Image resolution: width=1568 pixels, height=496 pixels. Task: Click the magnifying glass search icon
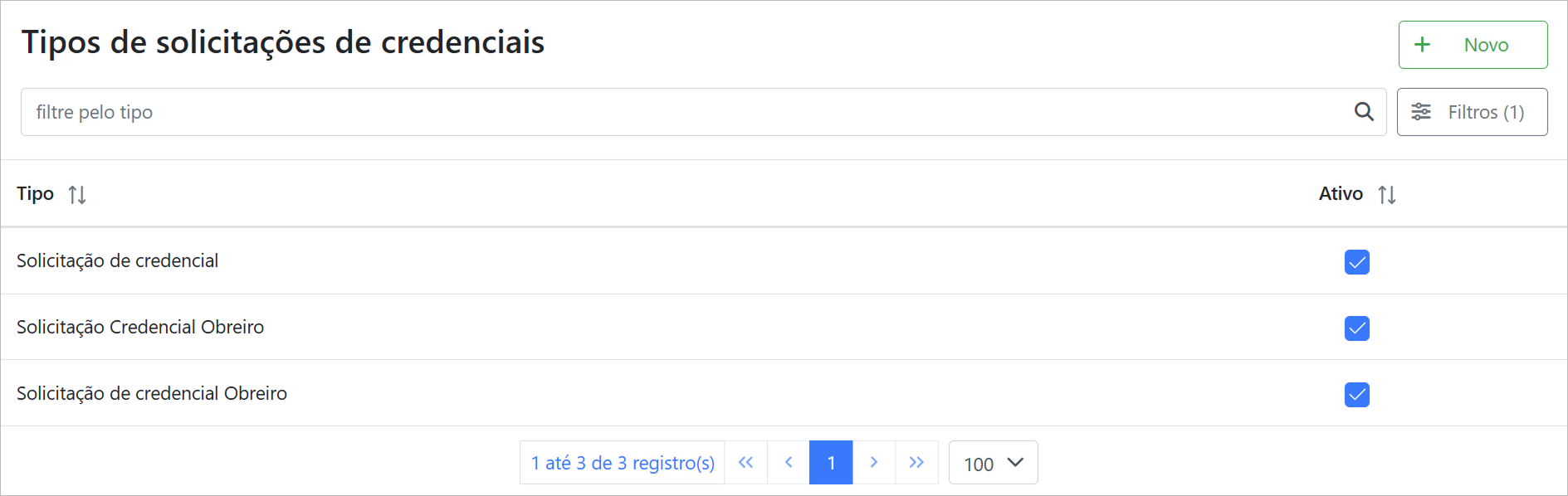click(x=1364, y=111)
